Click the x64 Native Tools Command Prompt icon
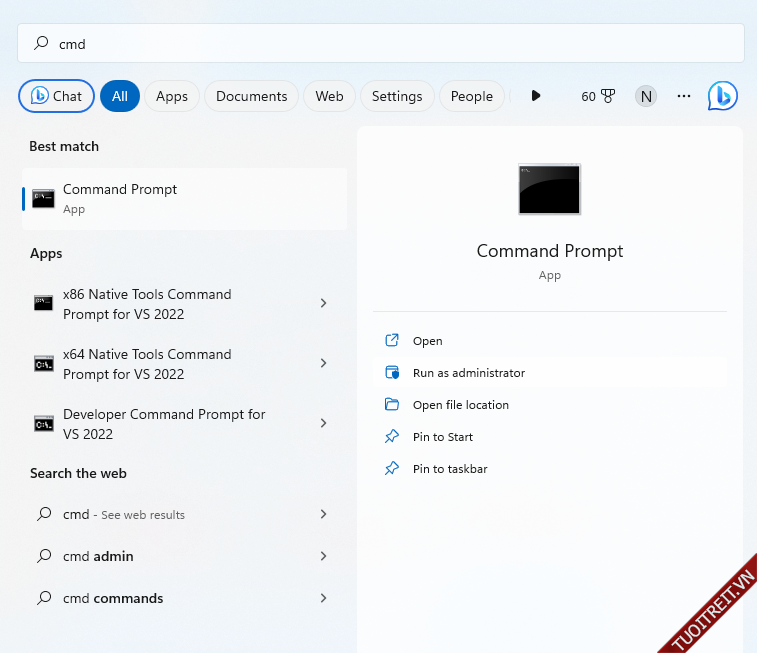 point(43,364)
